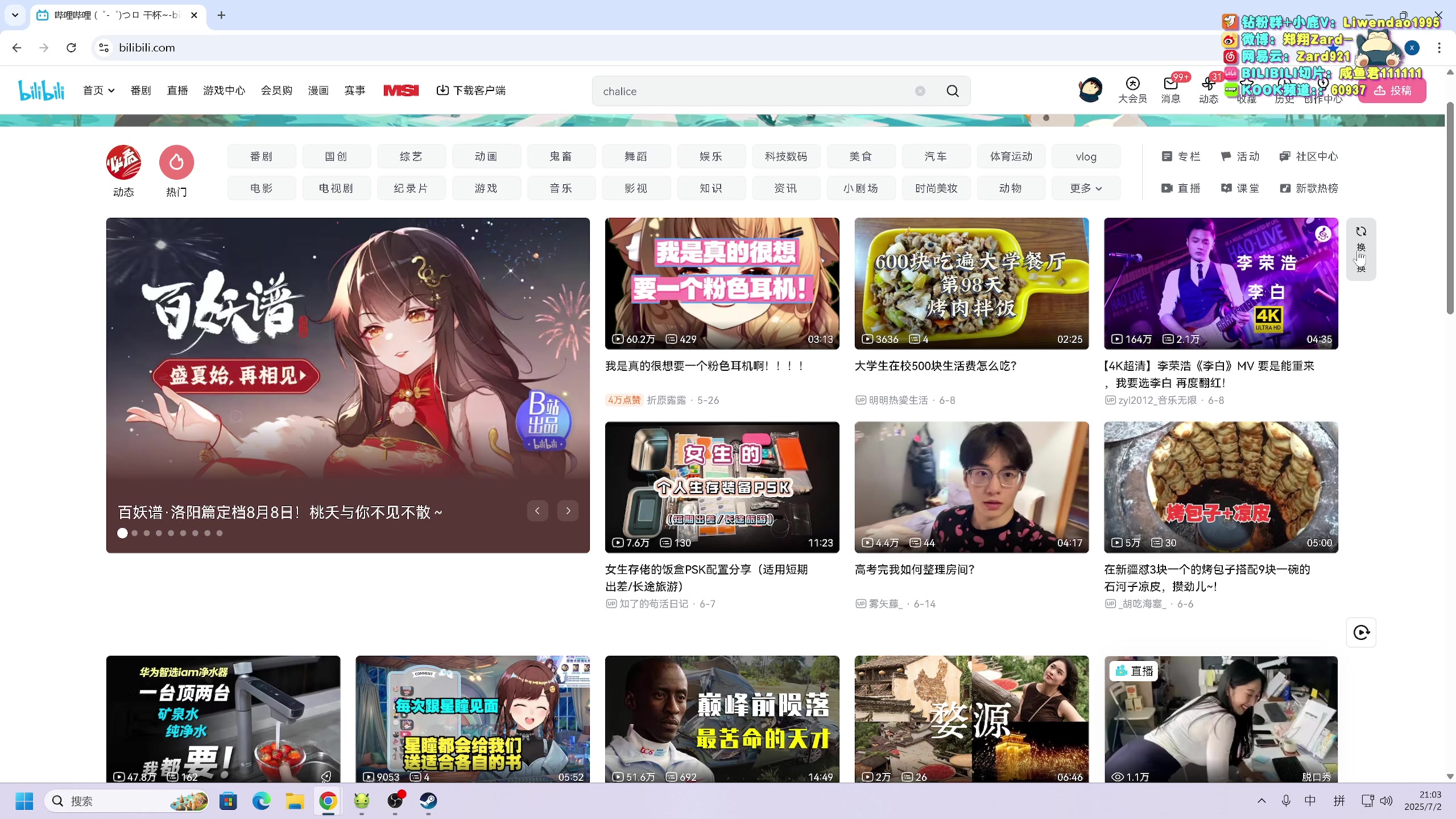Open Microsoft Edge from taskbar

point(261,801)
